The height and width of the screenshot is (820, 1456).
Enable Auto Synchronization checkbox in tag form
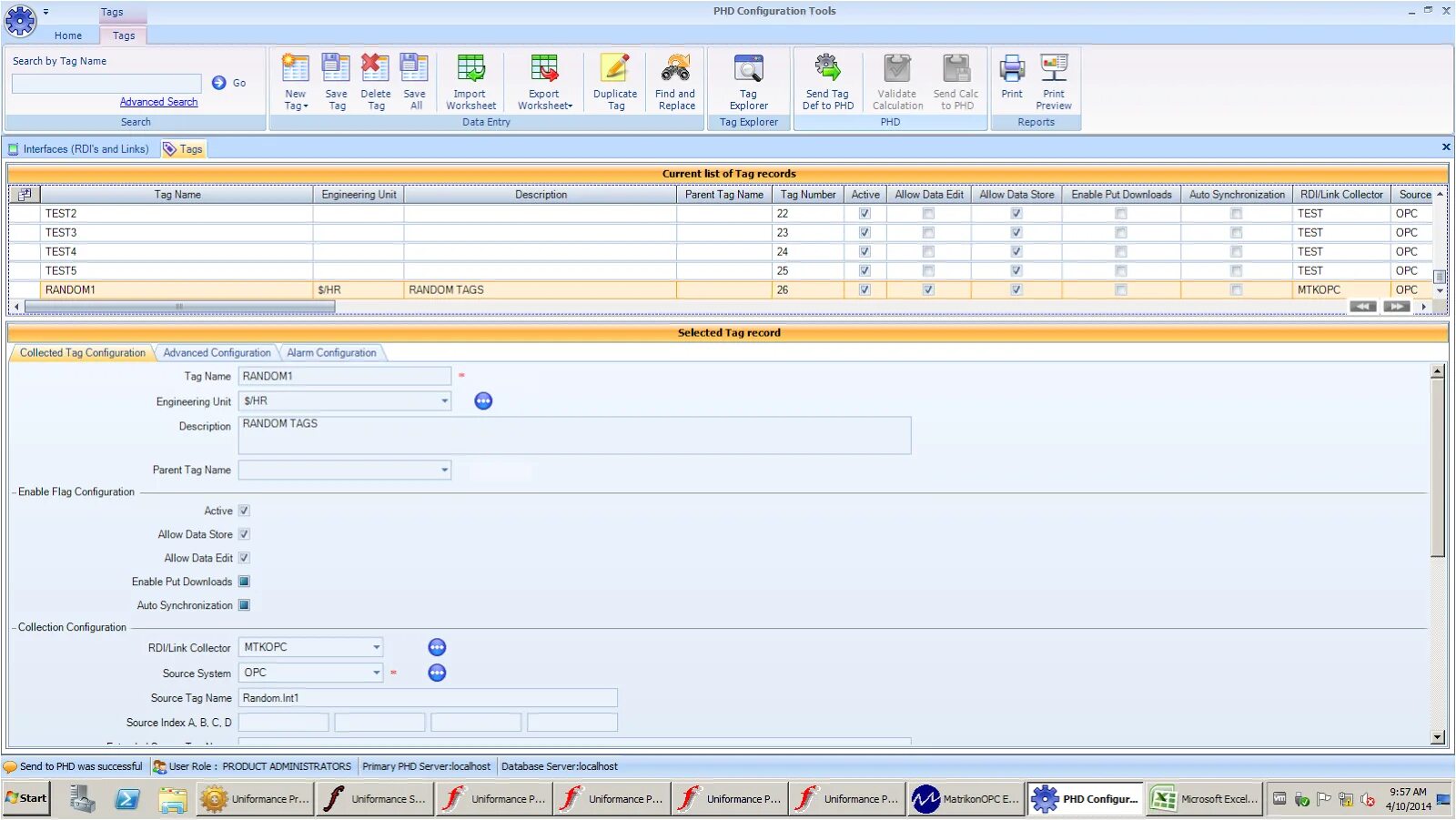tap(244, 605)
